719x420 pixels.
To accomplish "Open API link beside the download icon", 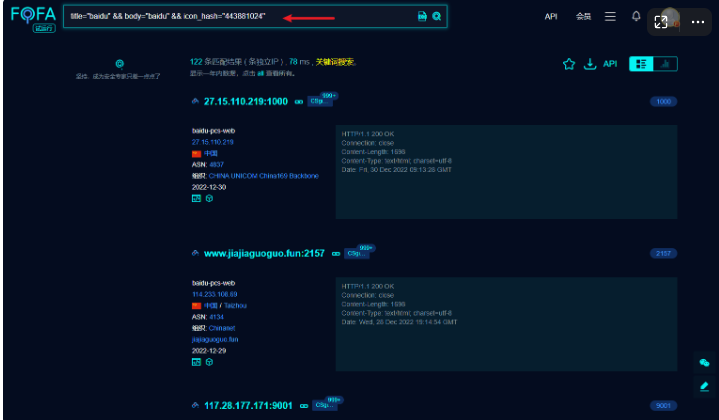I will coord(610,64).
